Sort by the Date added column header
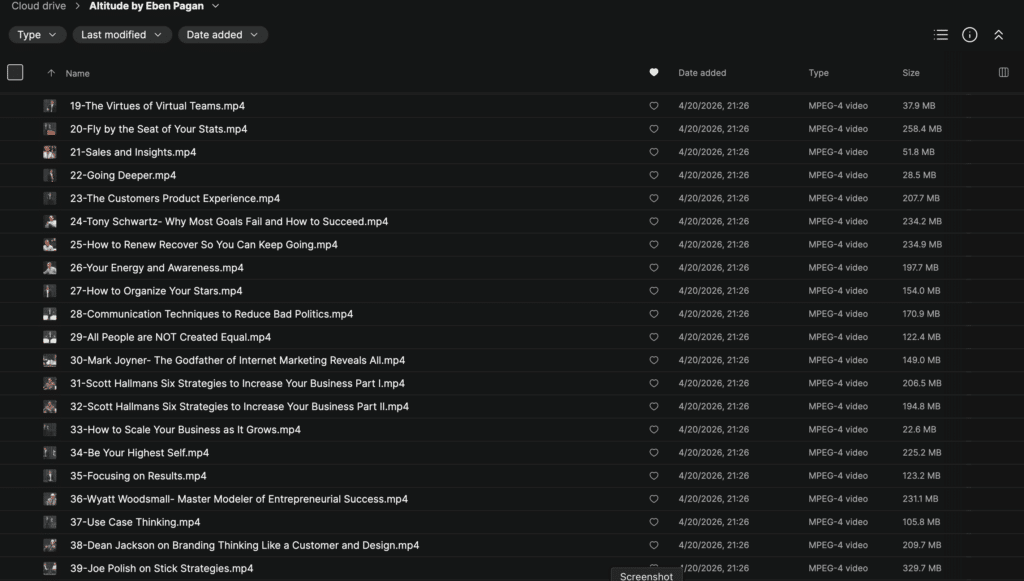1024x581 pixels. [702, 73]
